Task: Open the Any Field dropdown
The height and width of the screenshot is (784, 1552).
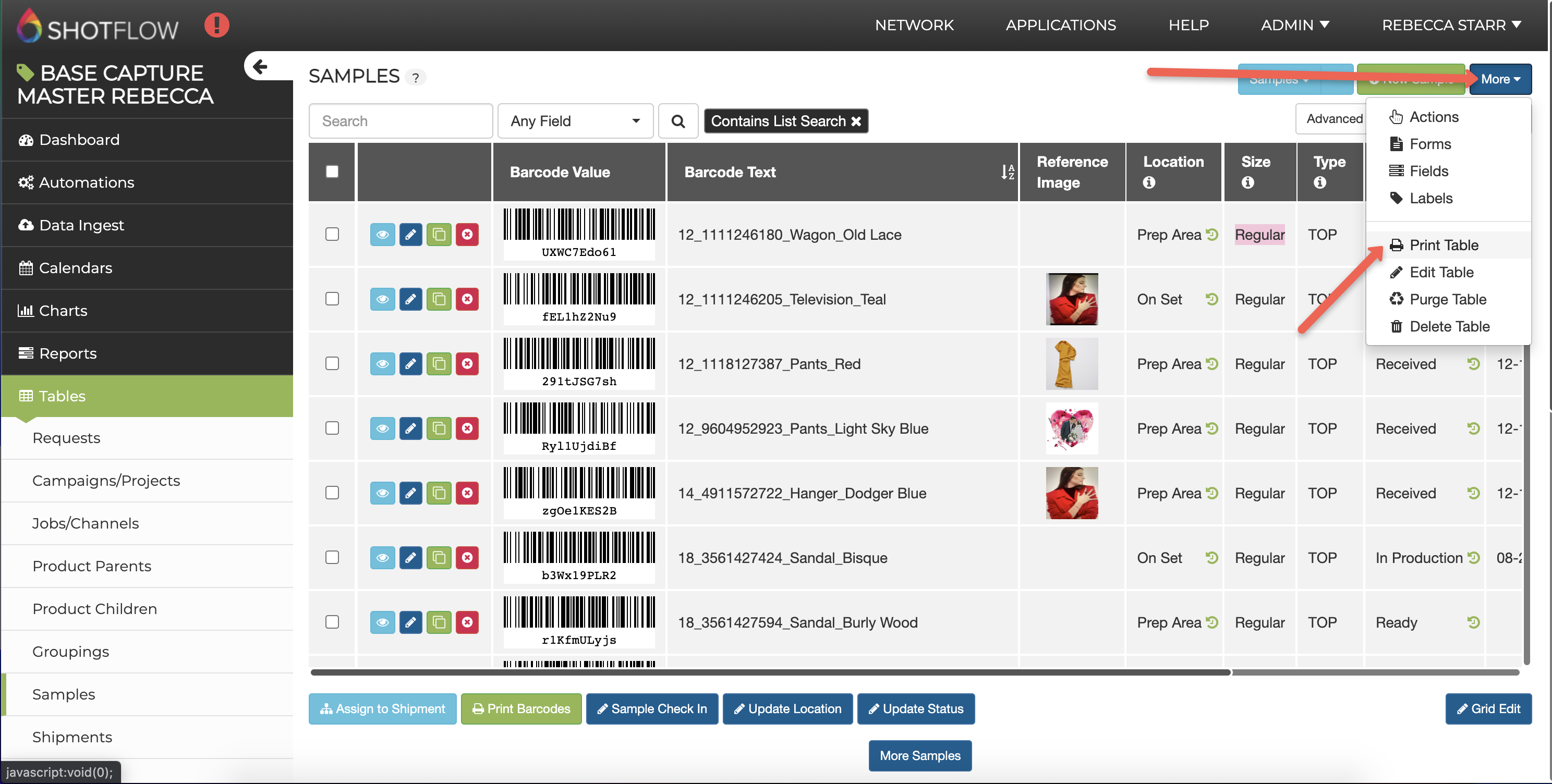Action: pos(575,121)
